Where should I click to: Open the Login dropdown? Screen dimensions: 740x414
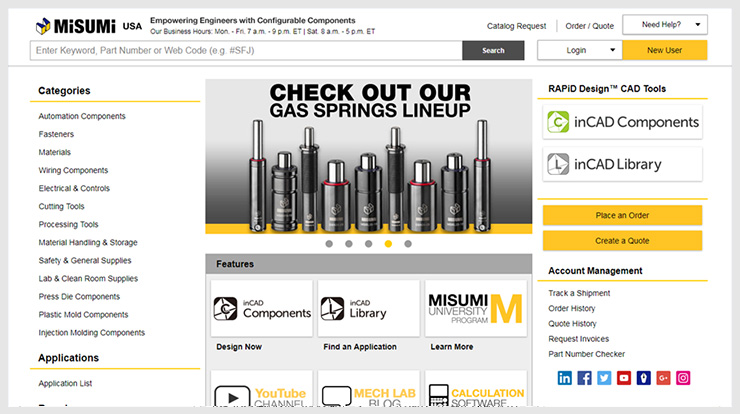click(580, 50)
